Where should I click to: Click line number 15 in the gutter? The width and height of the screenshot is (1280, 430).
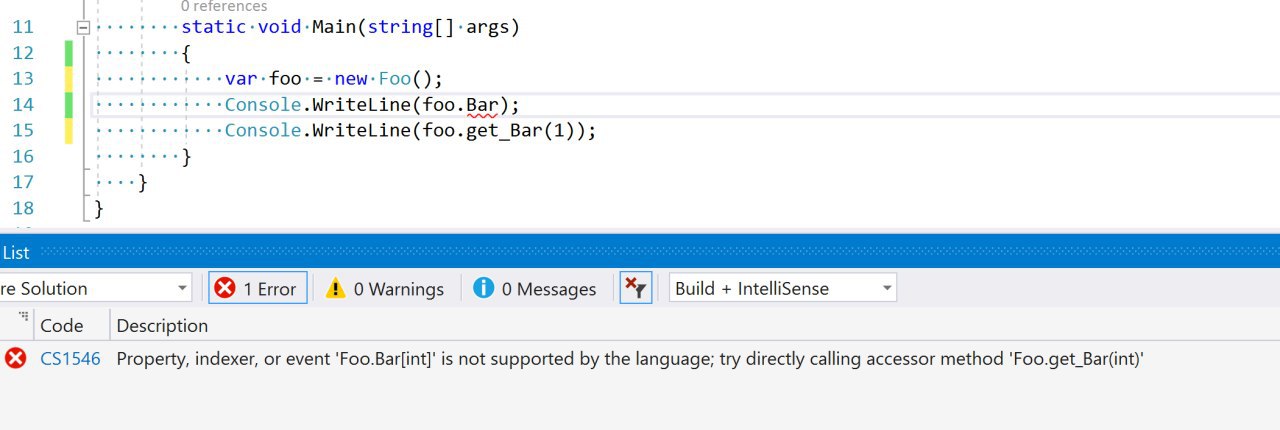tap(22, 131)
